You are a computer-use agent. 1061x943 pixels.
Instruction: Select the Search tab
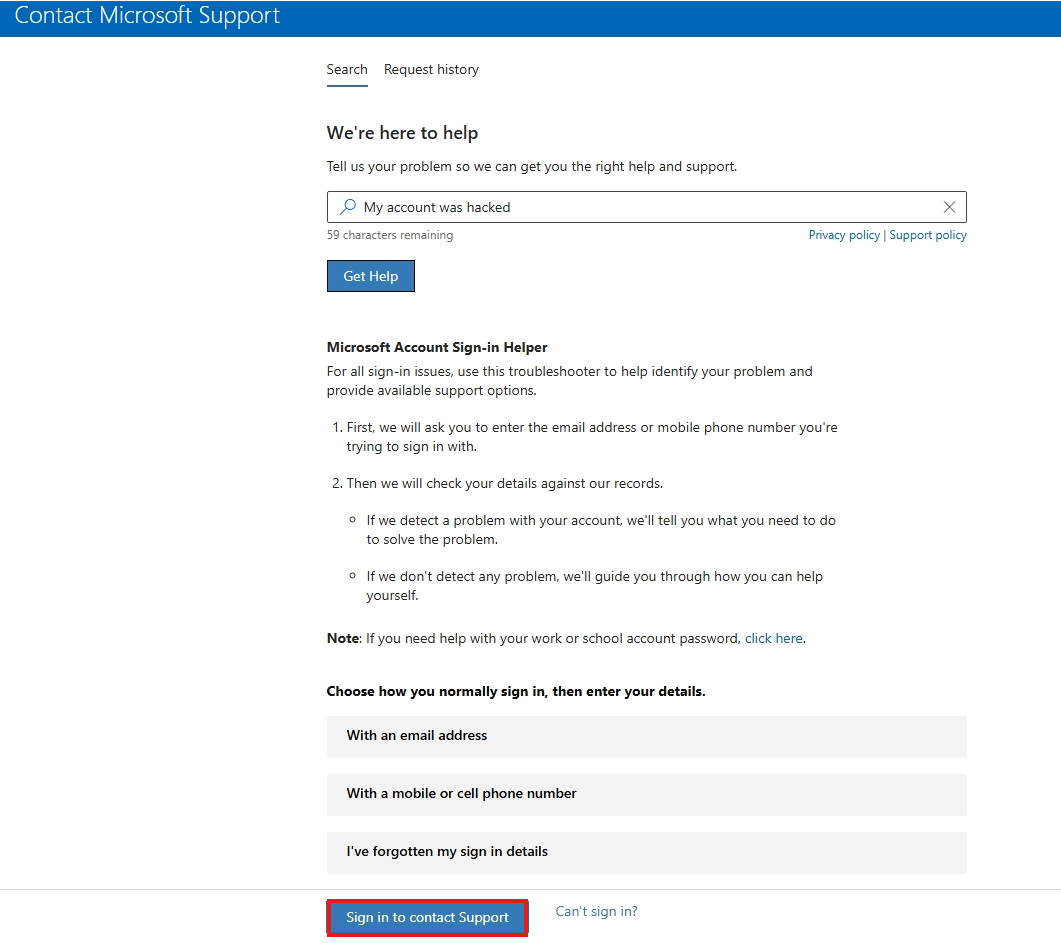tap(347, 69)
